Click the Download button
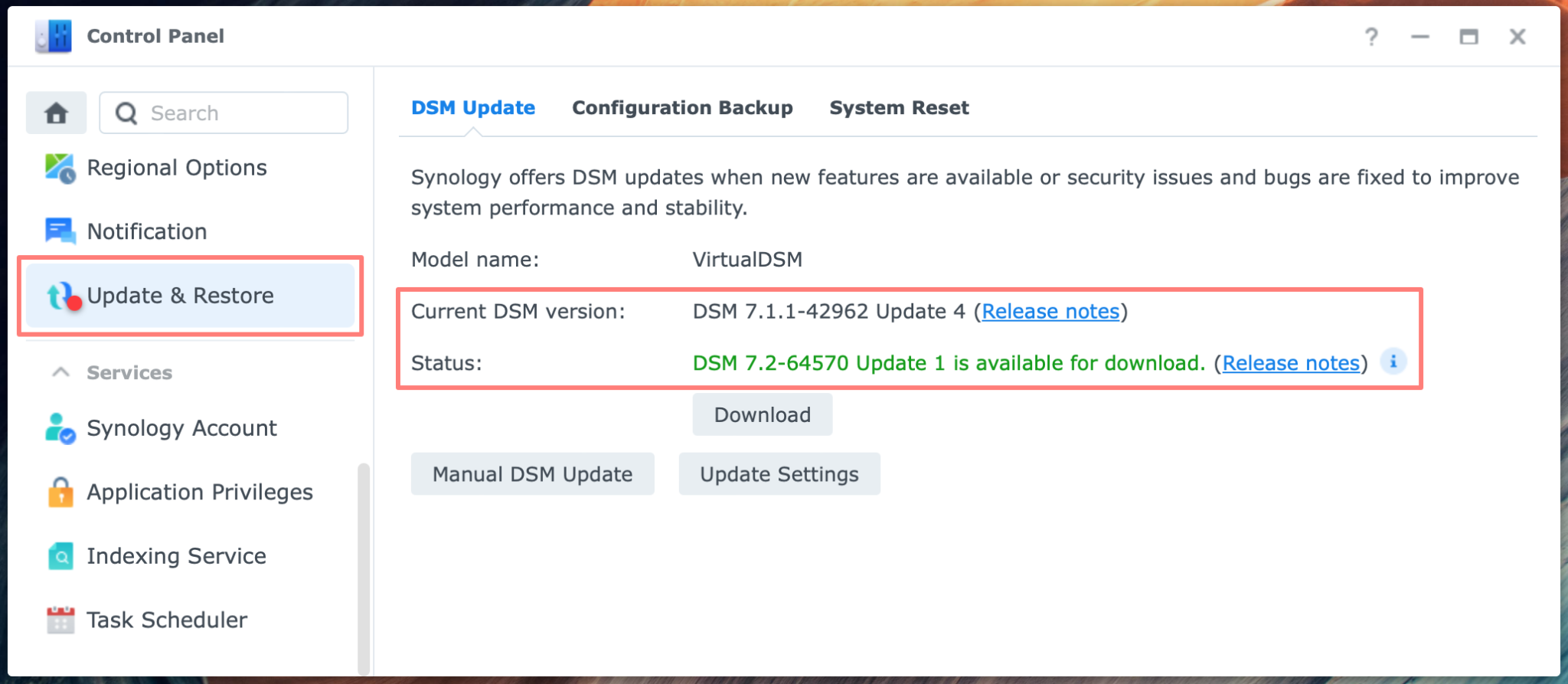The width and height of the screenshot is (1568, 684). pyautogui.click(x=763, y=414)
